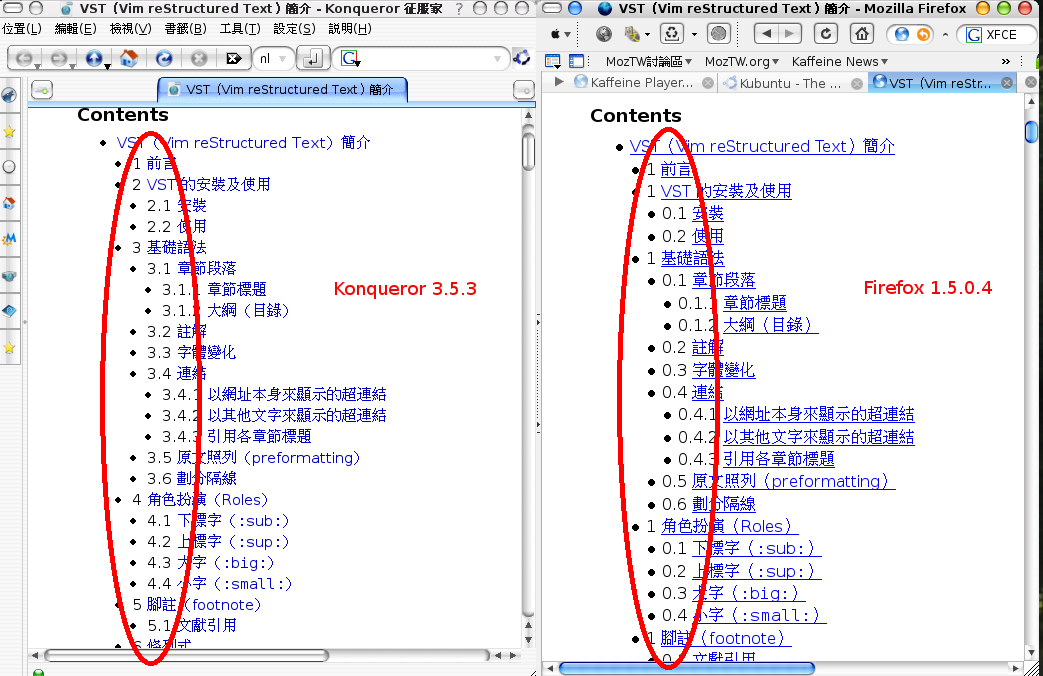Open the nl dropdown in Konqueror toolbar
1043x676 pixels.
[273, 58]
